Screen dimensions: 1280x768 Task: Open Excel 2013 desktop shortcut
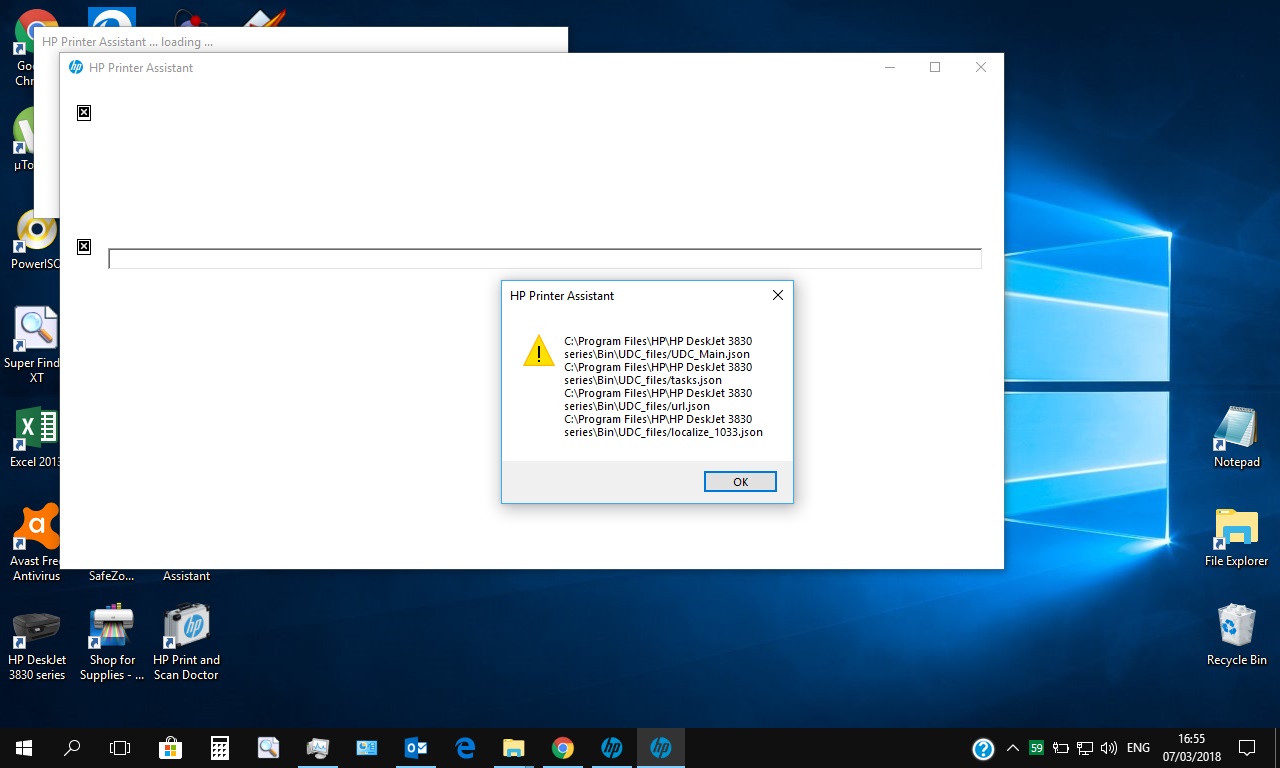pos(36,438)
